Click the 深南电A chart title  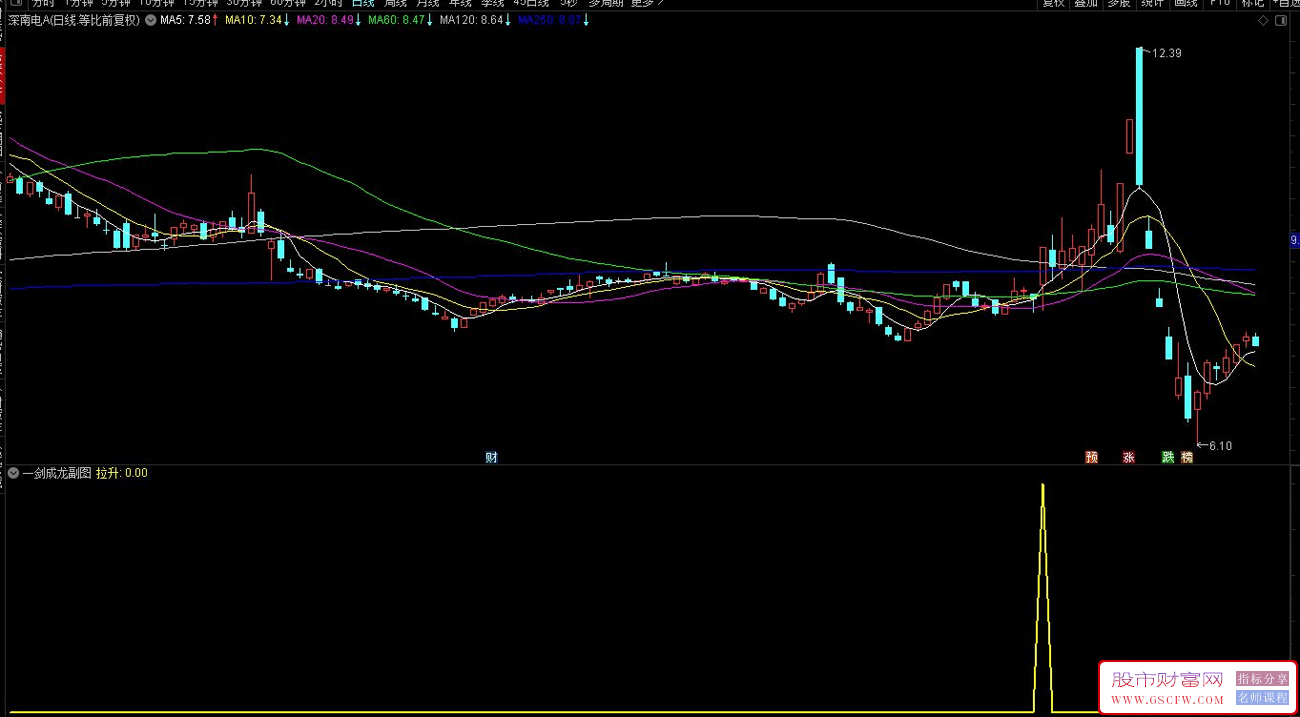[x=74, y=20]
